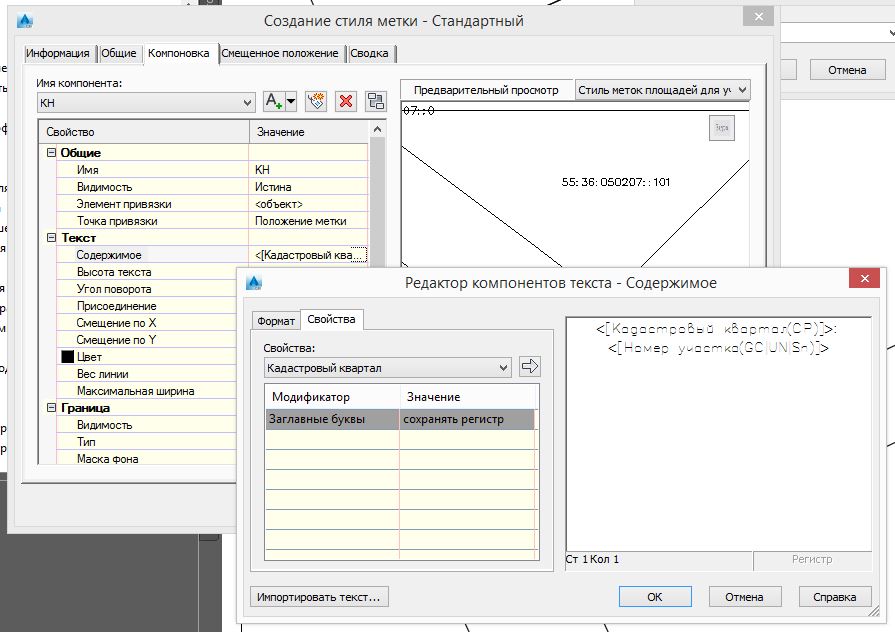Image resolution: width=895 pixels, height=632 pixels.
Task: Click the Предварительный просмотр label
Action: (x=486, y=90)
